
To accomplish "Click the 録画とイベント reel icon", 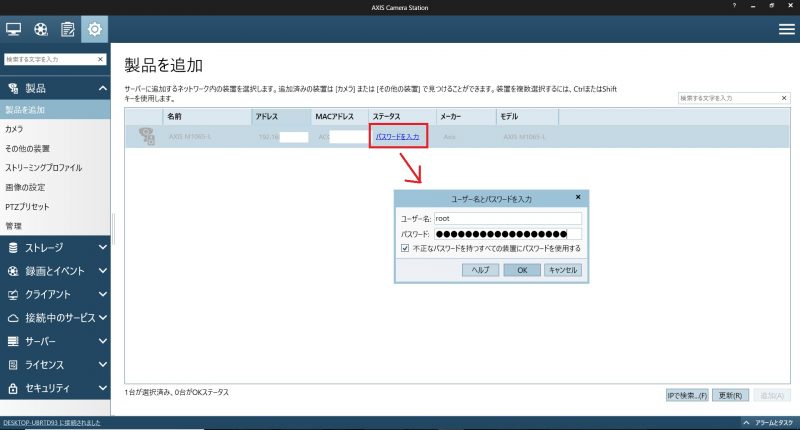I will (x=13, y=271).
